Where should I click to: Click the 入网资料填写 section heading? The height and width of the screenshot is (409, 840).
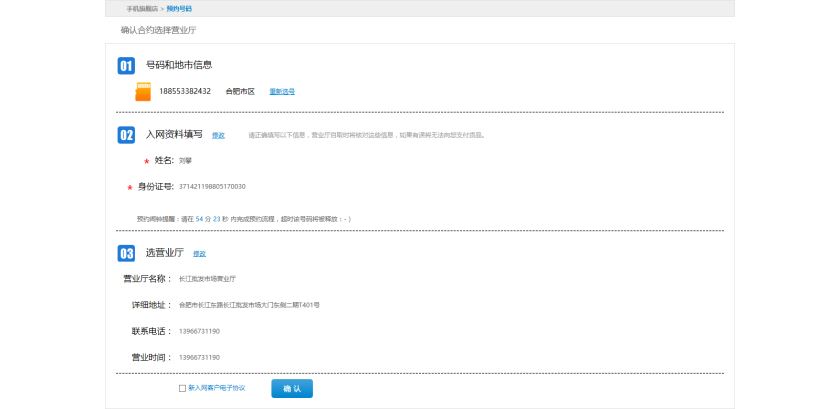click(x=174, y=134)
